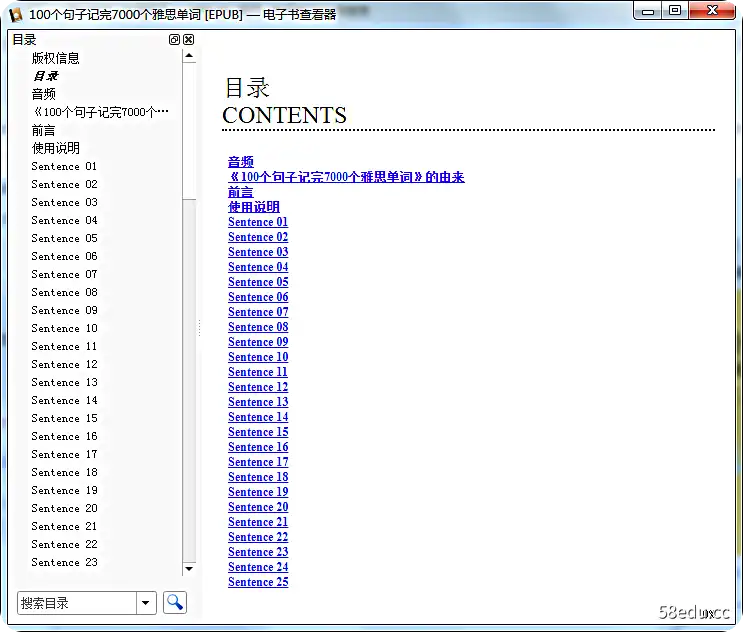The image size is (743, 632).
Task: Open the Sentence 19 link in contents
Action: 258,492
